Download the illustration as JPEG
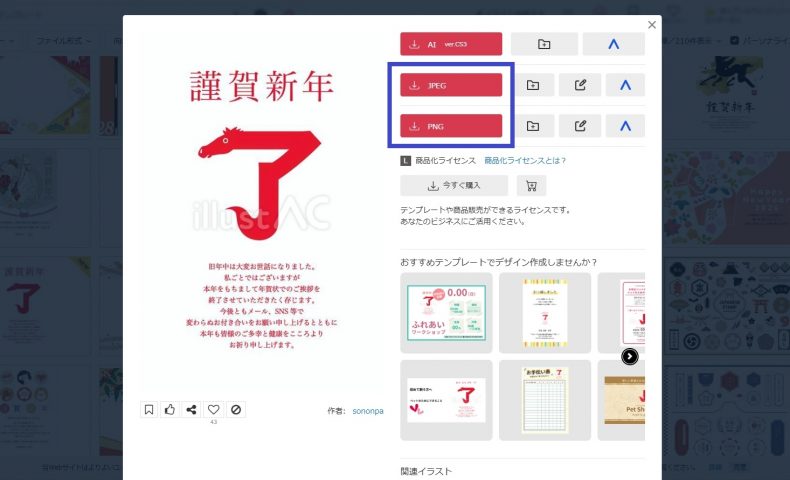 coord(451,85)
